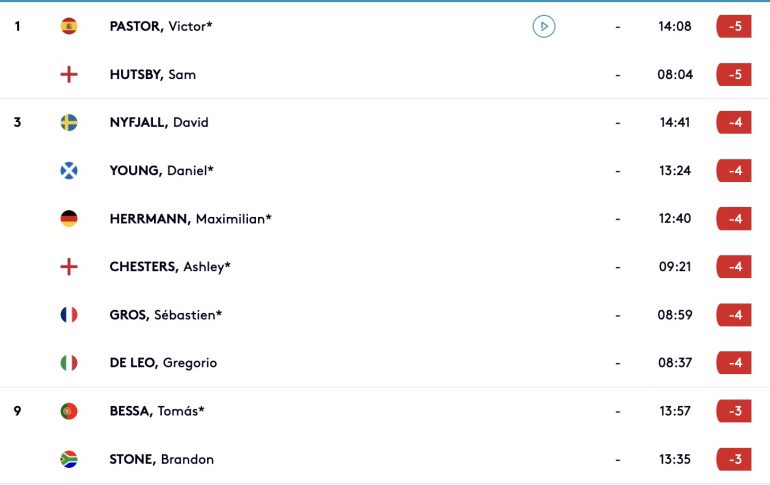The height and width of the screenshot is (485, 770).
Task: Open player profile for HUTSBY, Sam
Action: tap(153, 75)
